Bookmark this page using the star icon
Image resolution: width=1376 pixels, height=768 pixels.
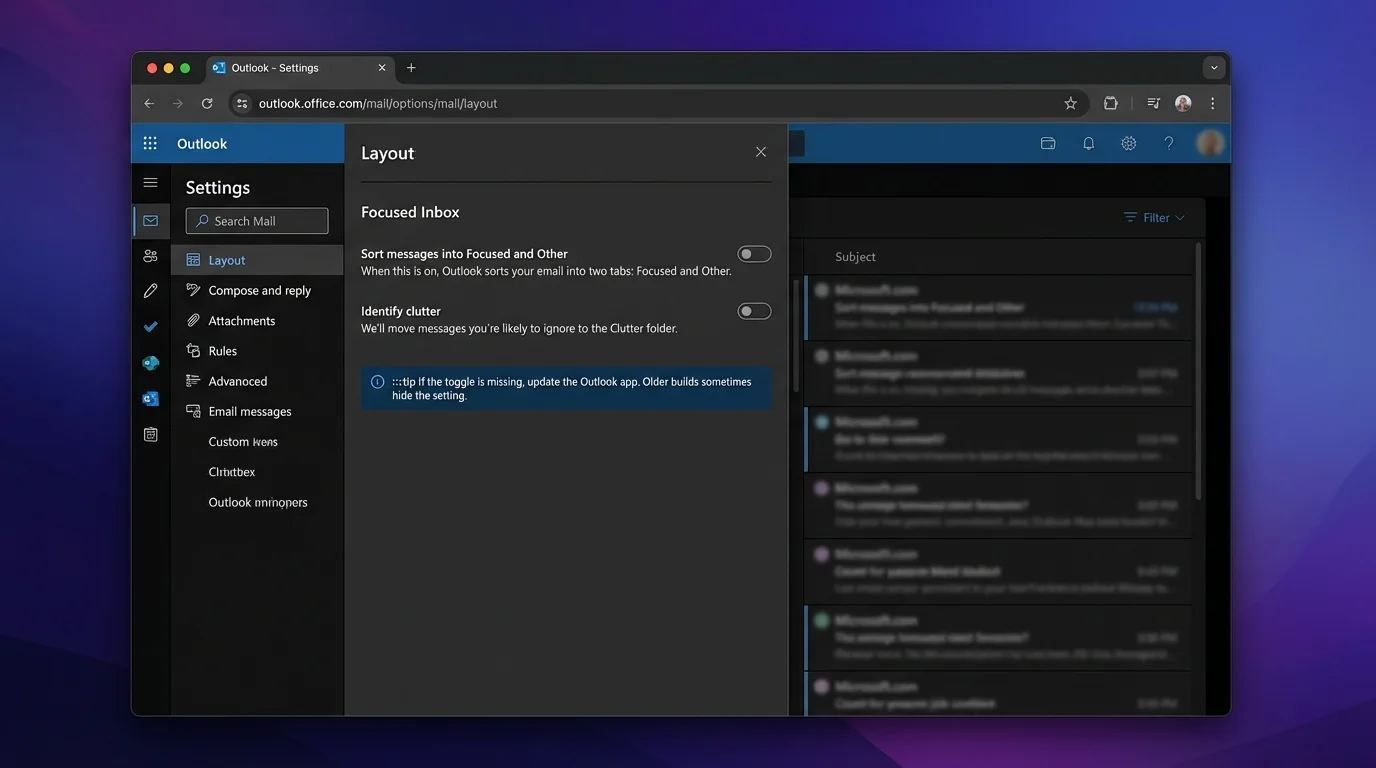(1070, 102)
